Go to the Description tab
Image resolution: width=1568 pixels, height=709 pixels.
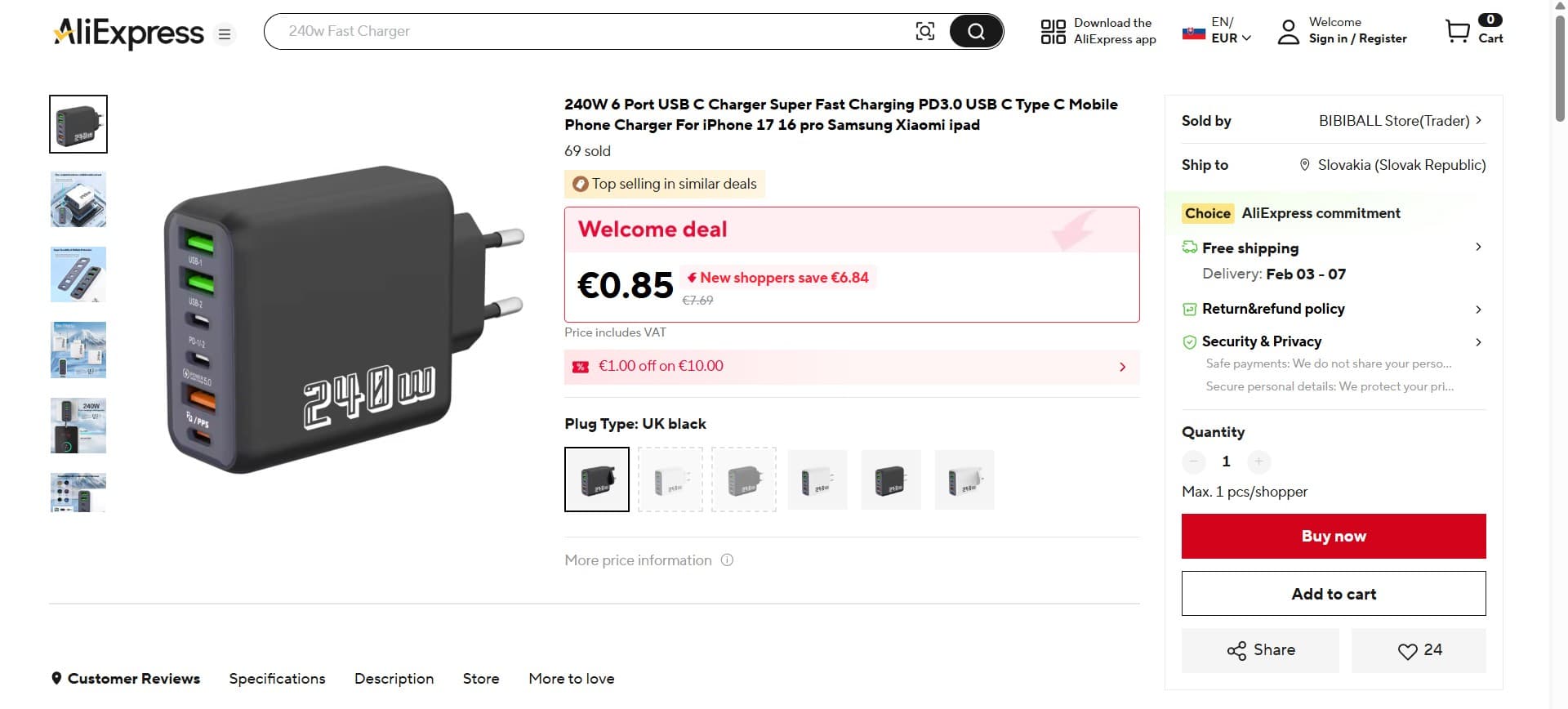[x=394, y=679]
